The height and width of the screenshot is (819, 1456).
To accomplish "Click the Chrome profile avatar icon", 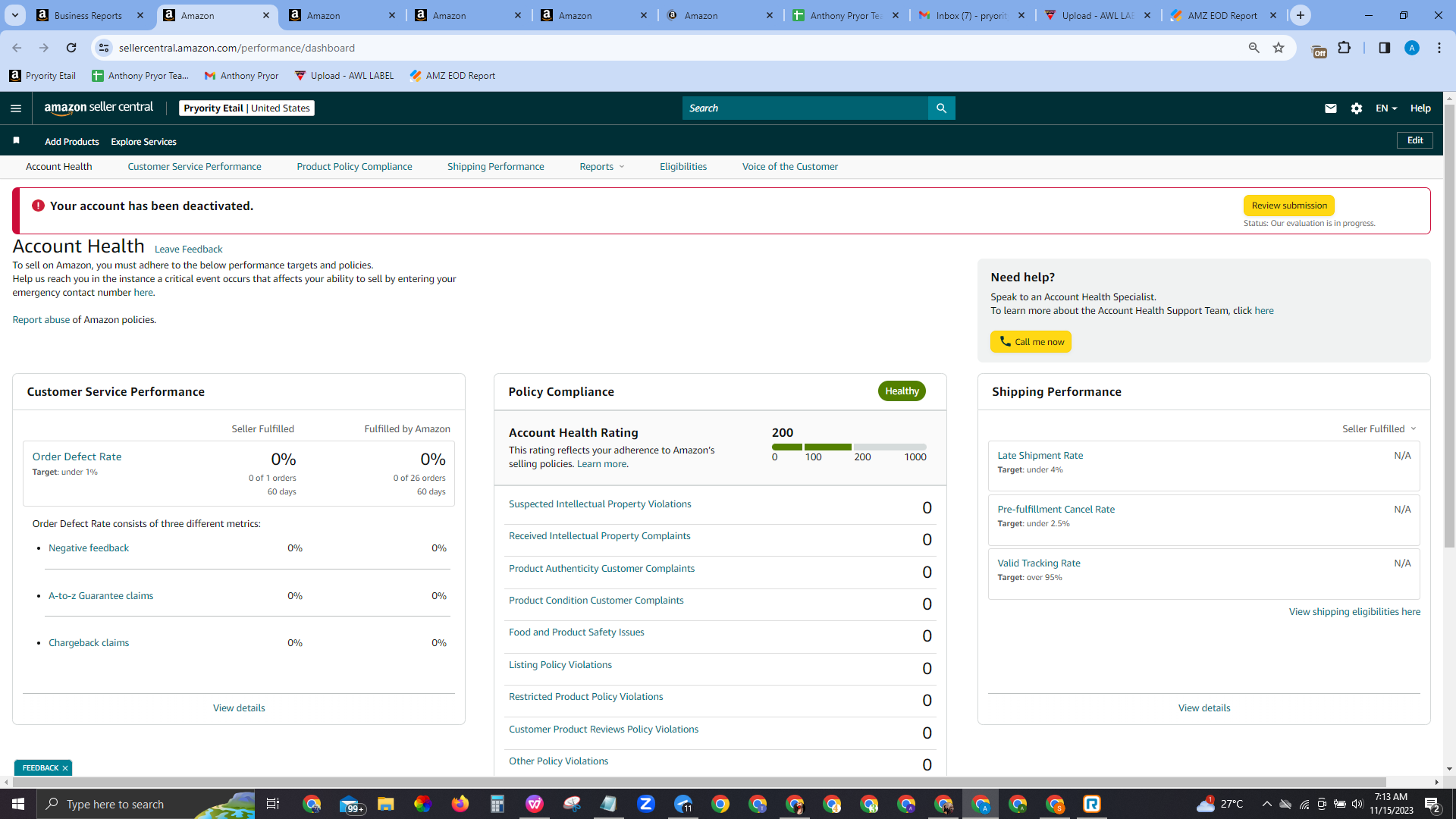I will [x=1411, y=48].
